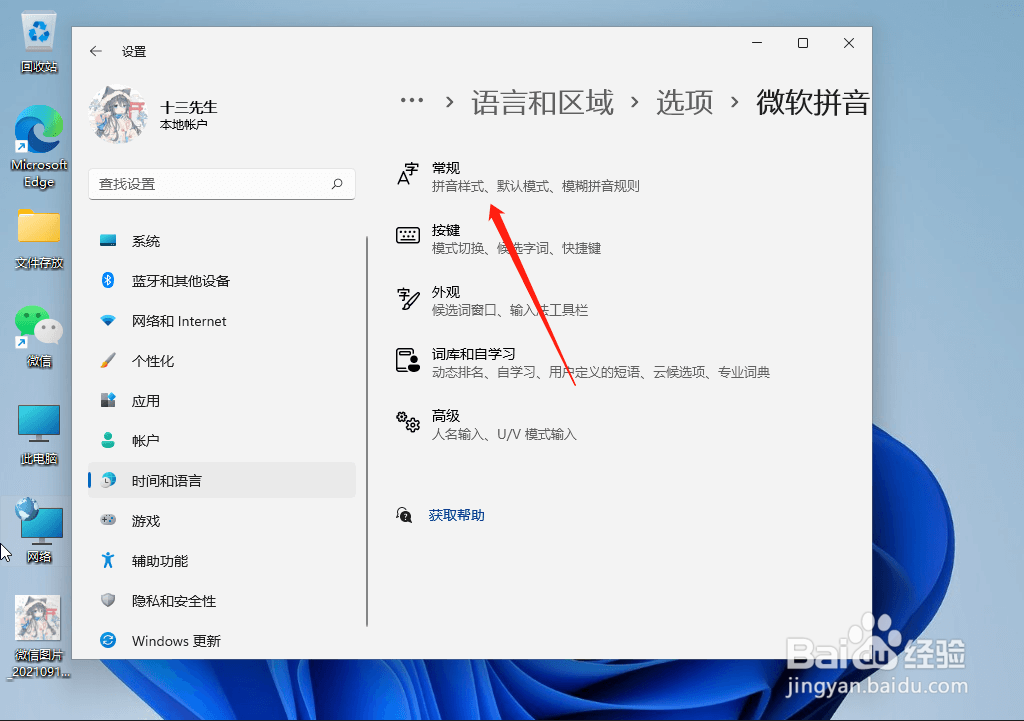The height and width of the screenshot is (721, 1024).
Task: Select the 个性化 paintbrush icon
Action: coord(108,360)
